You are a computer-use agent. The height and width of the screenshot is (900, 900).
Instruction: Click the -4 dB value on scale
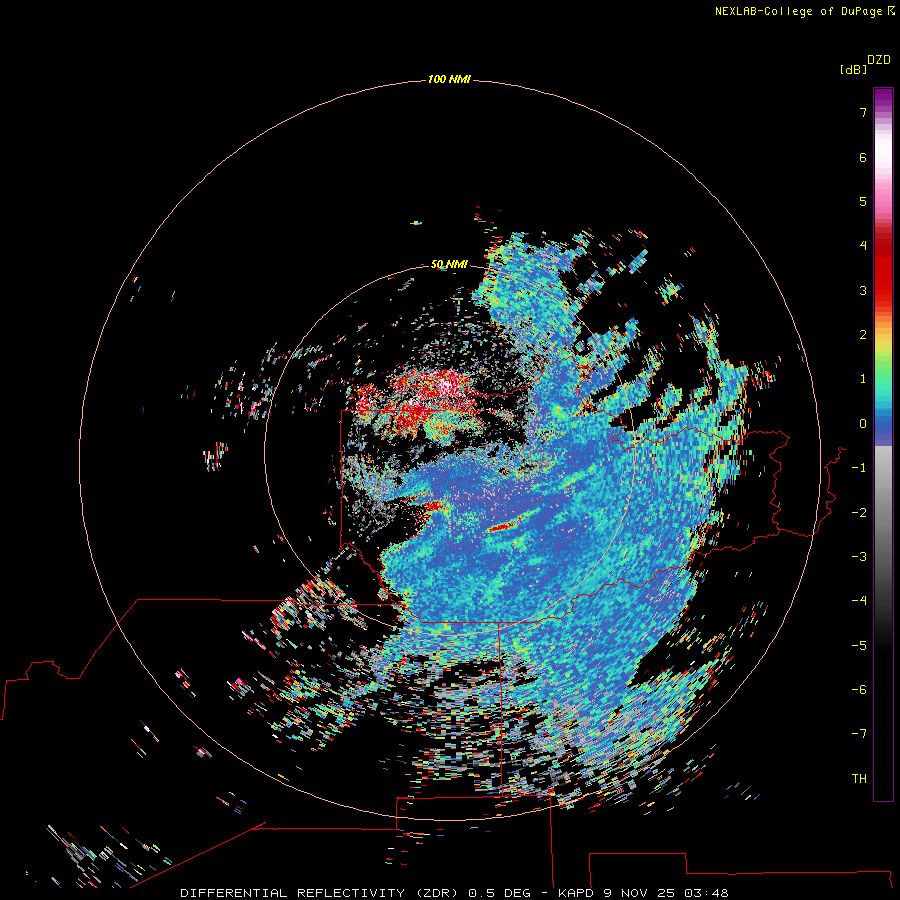pos(859,601)
